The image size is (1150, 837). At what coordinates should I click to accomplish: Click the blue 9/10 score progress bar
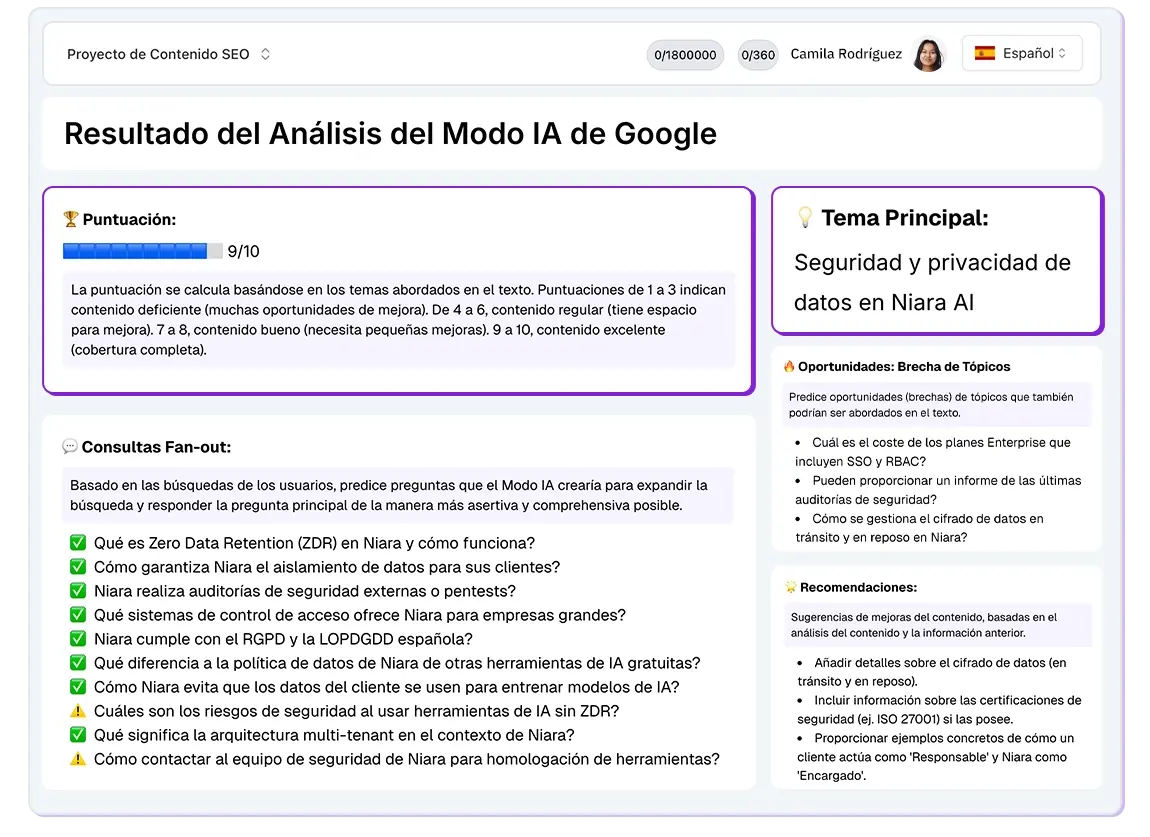pyautogui.click(x=142, y=251)
